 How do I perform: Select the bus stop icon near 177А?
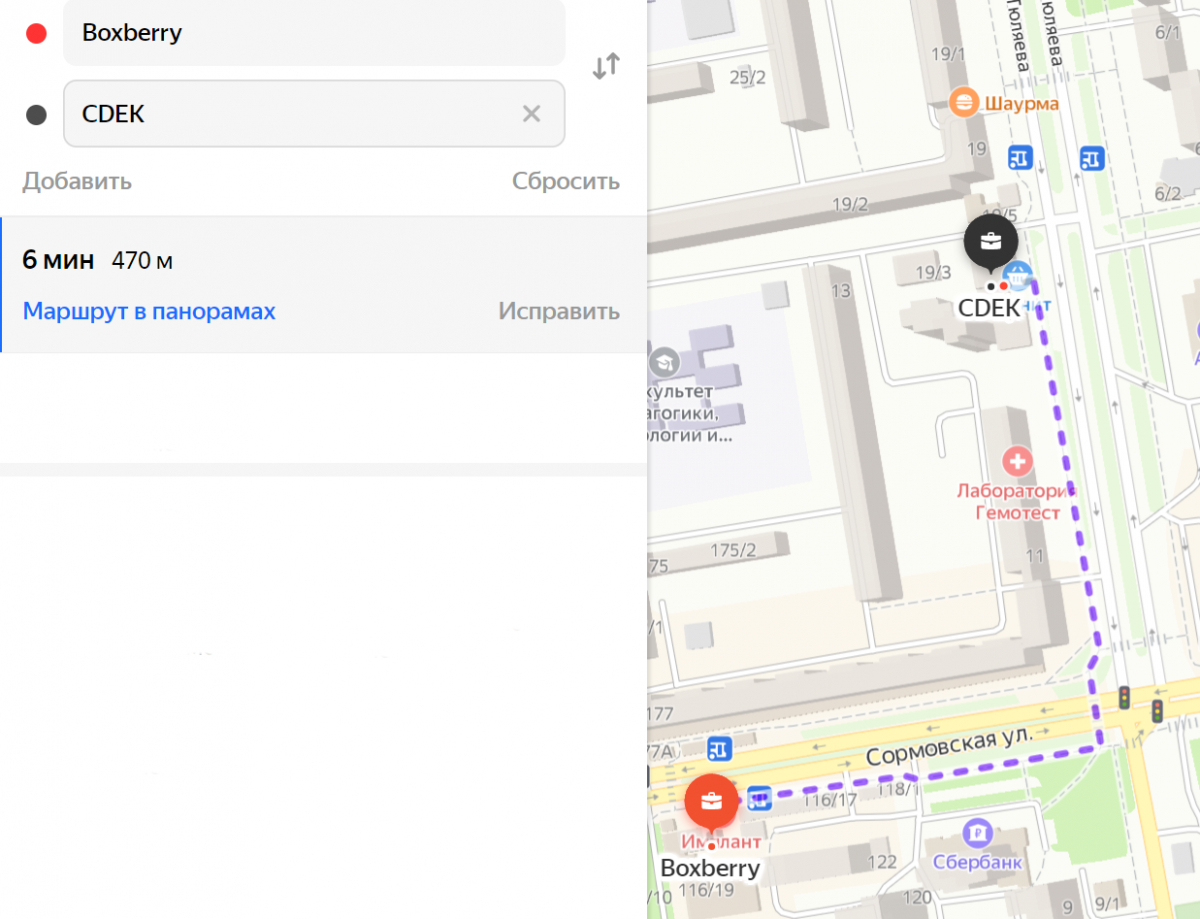click(719, 748)
